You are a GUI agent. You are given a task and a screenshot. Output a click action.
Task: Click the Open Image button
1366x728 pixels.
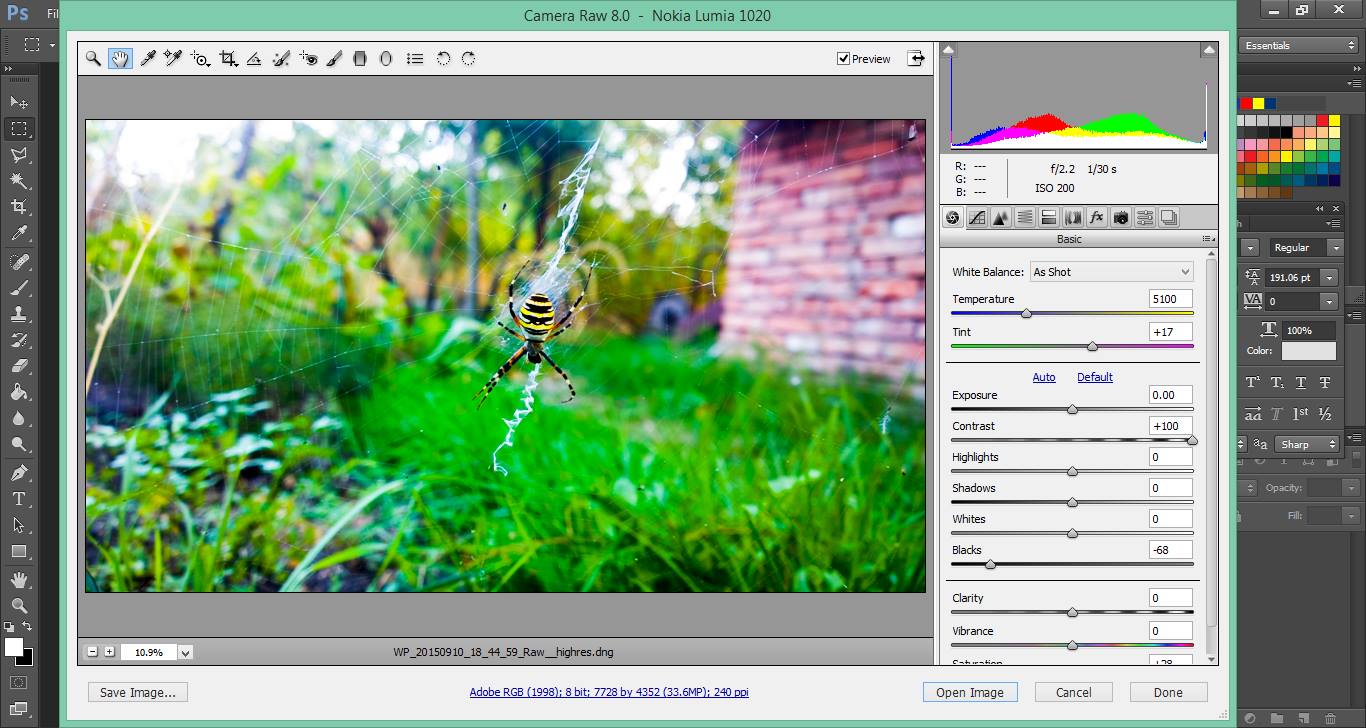click(969, 692)
